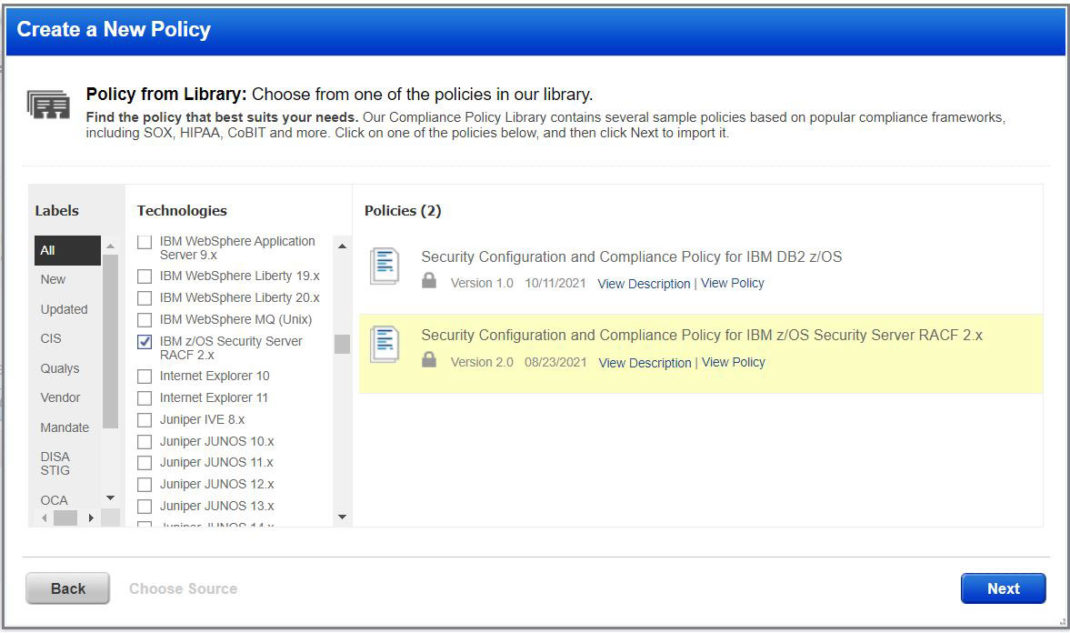
Task: Toggle Internet Explorer 11 checkbox
Action: pyautogui.click(x=144, y=398)
